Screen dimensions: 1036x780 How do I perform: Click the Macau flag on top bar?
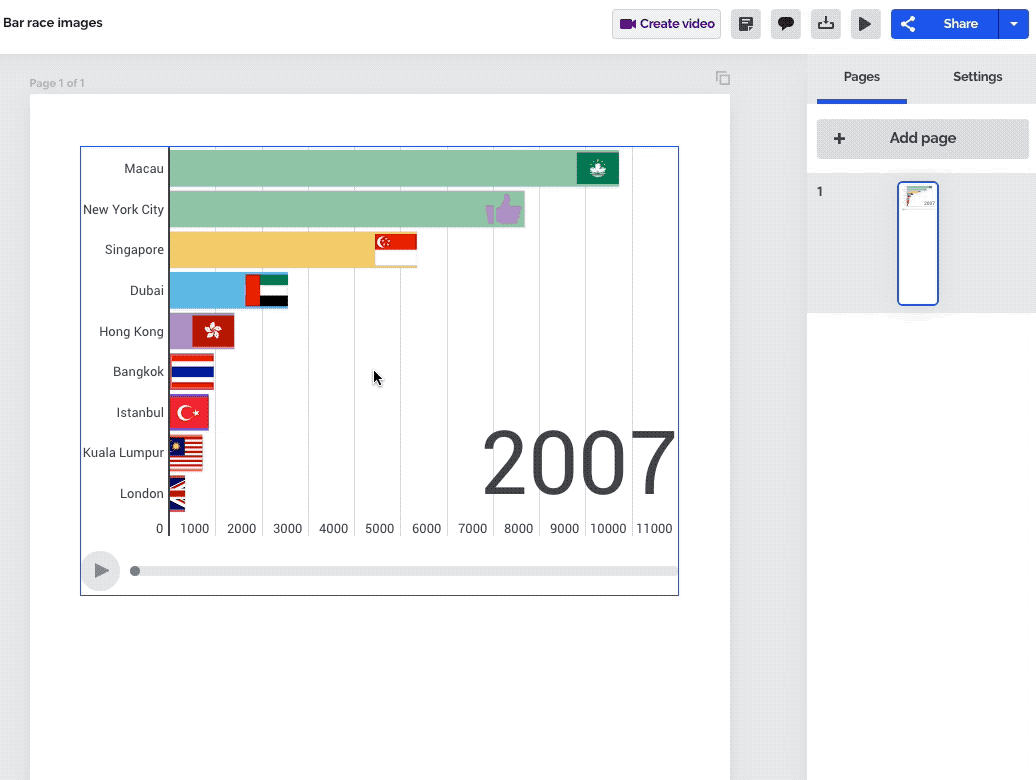[597, 169]
